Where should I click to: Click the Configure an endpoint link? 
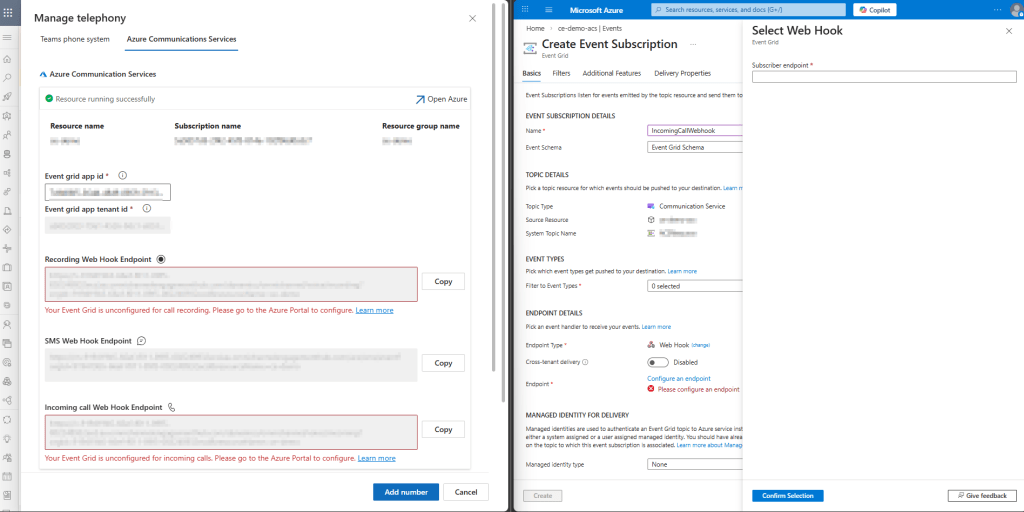pyautogui.click(x=678, y=378)
